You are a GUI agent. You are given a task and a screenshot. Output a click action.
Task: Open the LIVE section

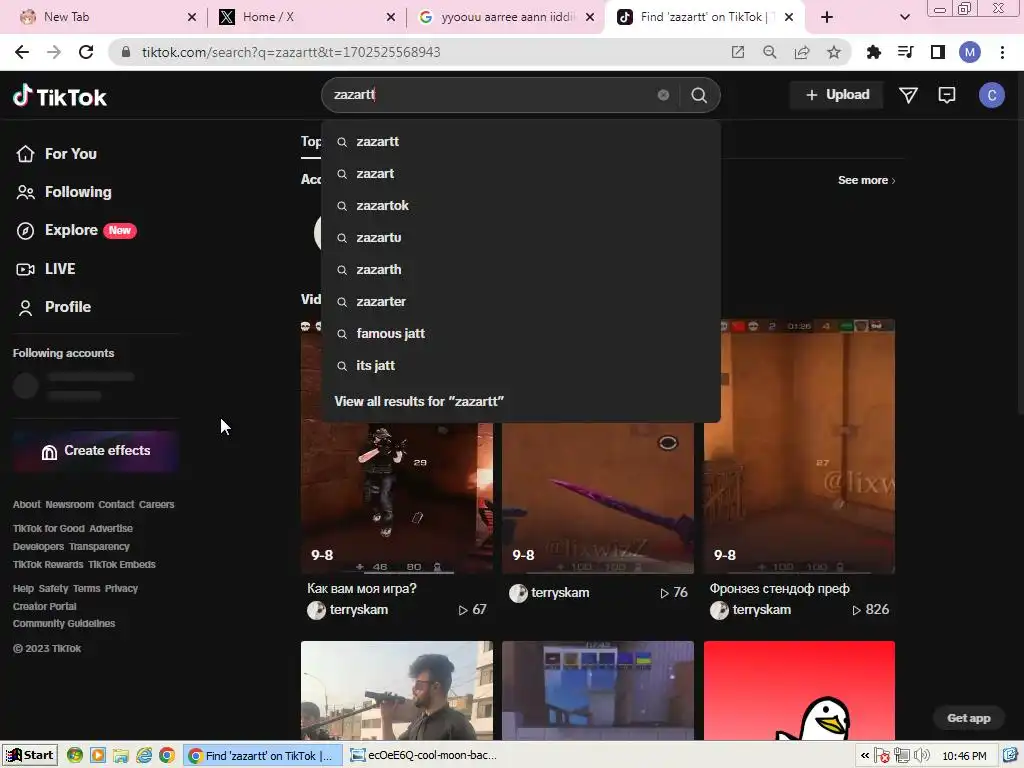[46, 268]
